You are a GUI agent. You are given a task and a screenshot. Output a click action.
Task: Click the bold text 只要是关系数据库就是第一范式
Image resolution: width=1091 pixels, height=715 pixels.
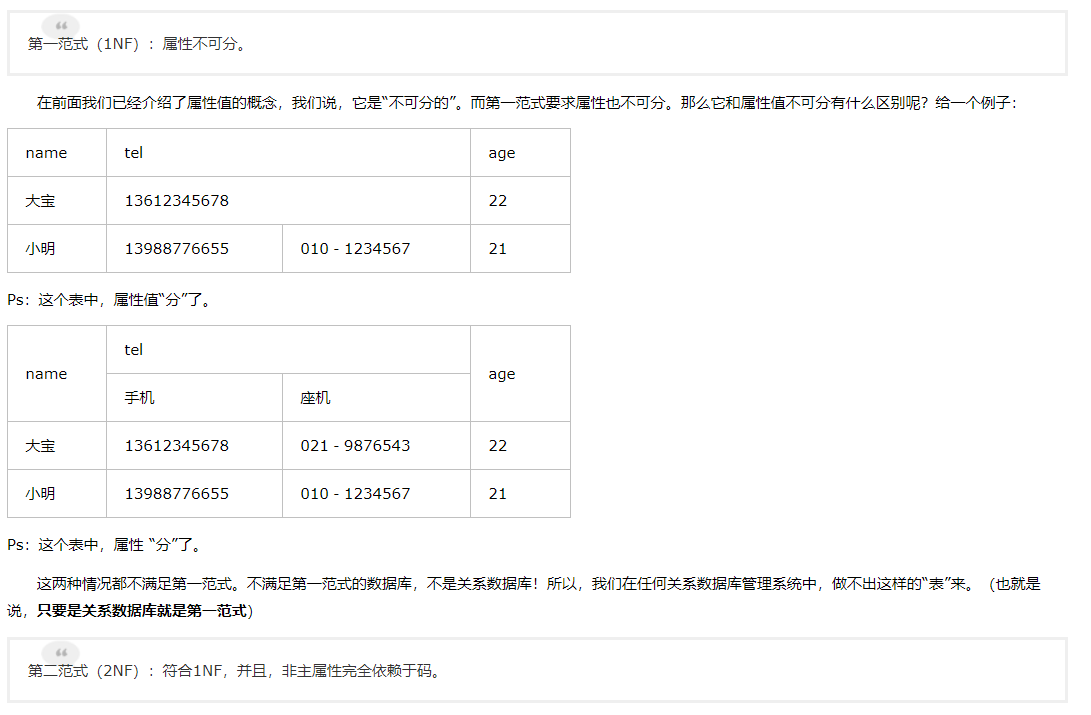coord(142,611)
